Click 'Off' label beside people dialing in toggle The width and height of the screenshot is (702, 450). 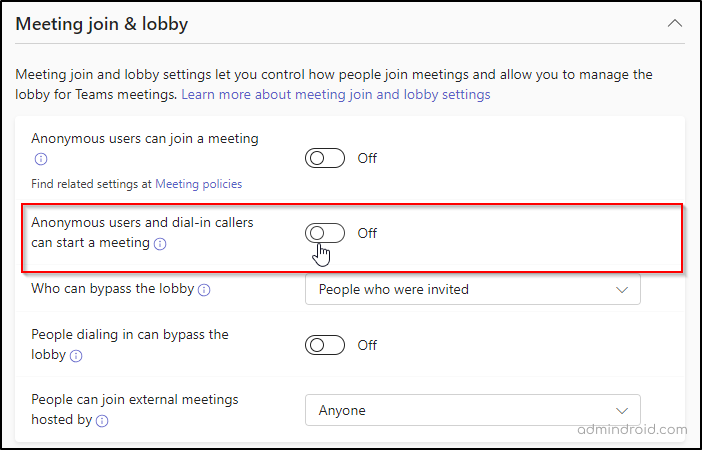click(x=367, y=345)
